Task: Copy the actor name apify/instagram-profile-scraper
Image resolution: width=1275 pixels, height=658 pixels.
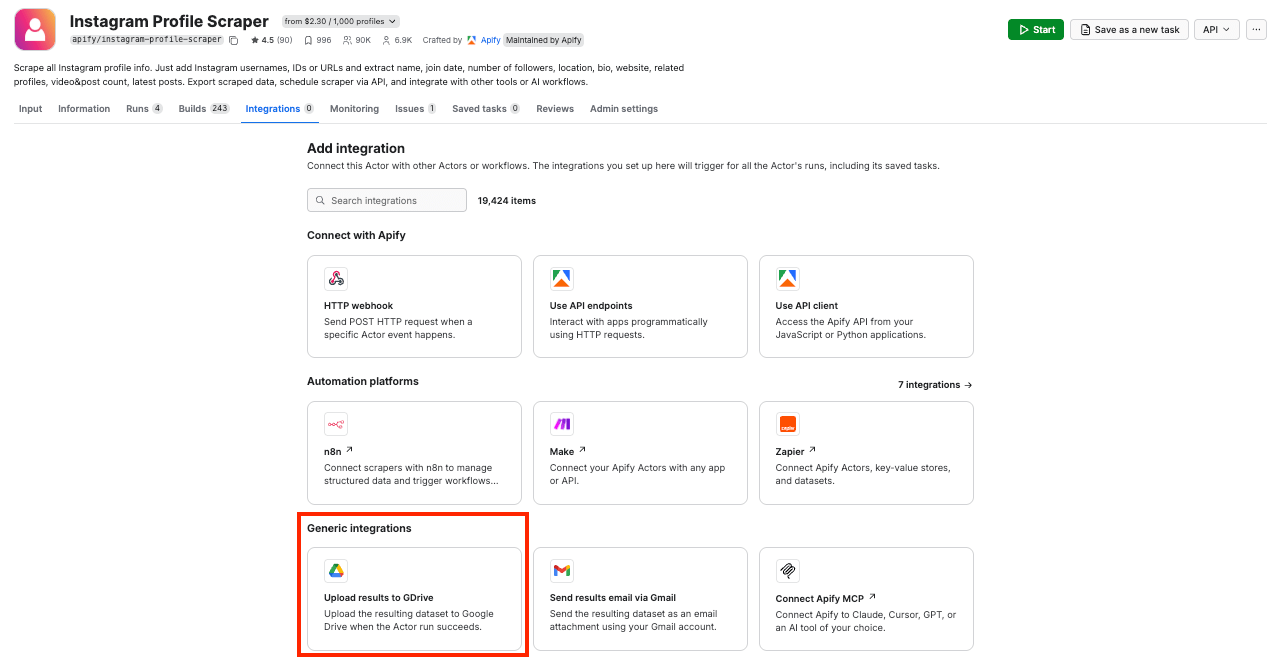Action: tap(234, 39)
